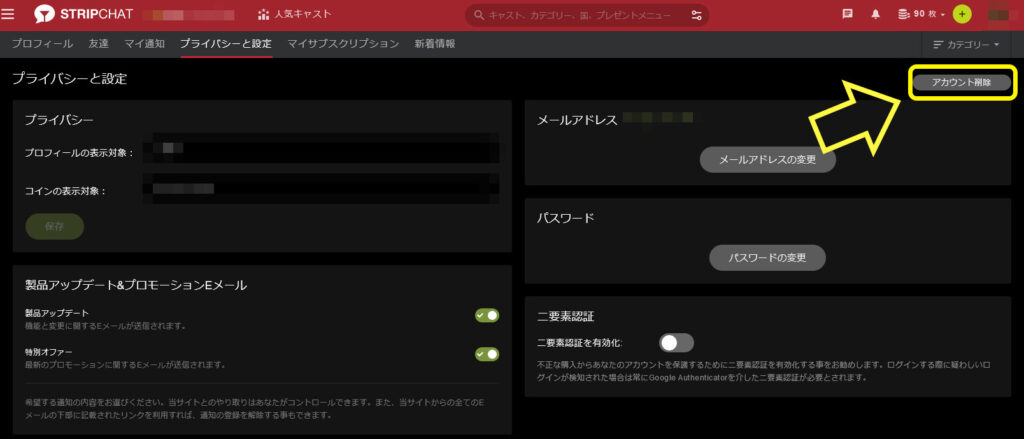The image size is (1024, 439).
Task: Open the コインの表示対象 dropdown
Action: coord(321,189)
